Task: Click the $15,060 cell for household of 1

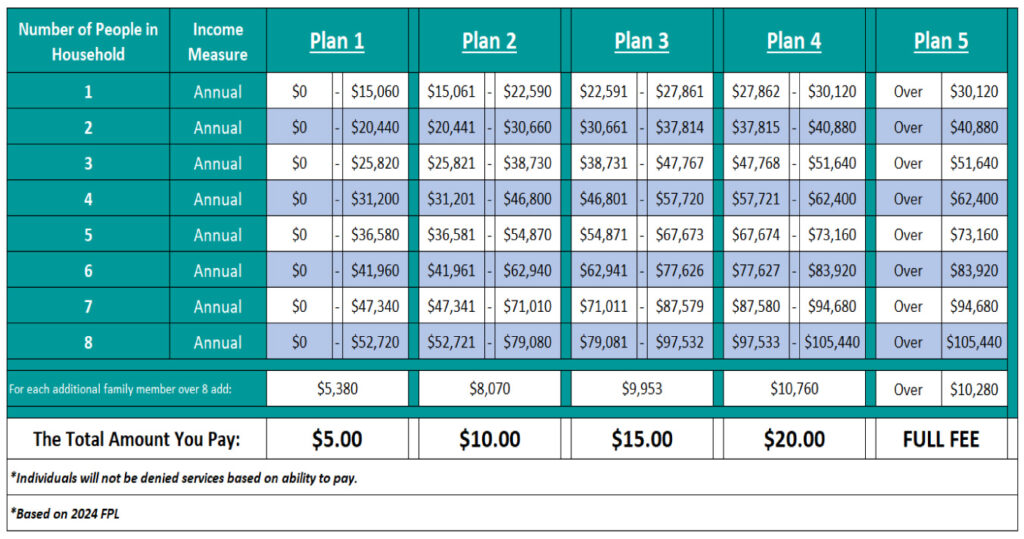Action: (375, 91)
